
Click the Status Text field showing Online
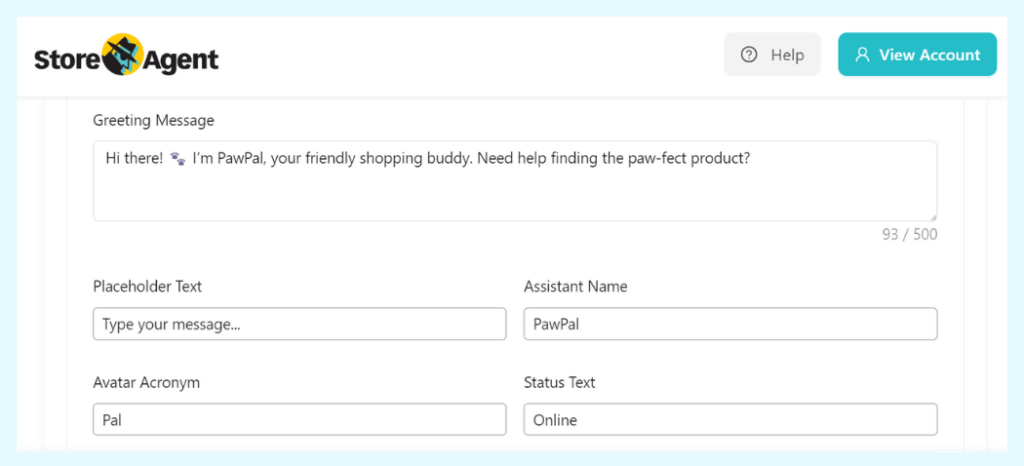[730, 420]
